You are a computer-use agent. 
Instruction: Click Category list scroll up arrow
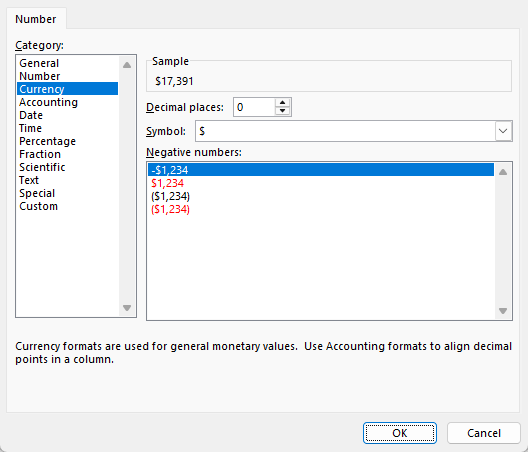tap(127, 65)
